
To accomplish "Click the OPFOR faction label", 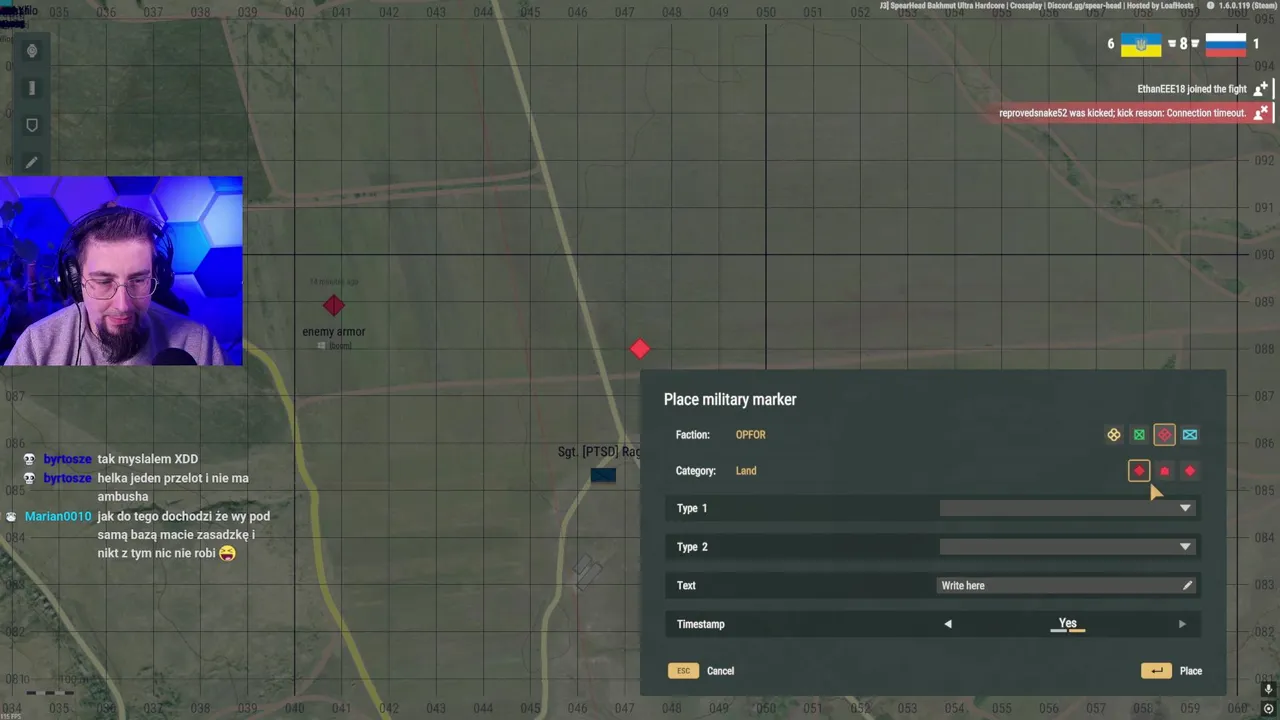I will 750,435.
